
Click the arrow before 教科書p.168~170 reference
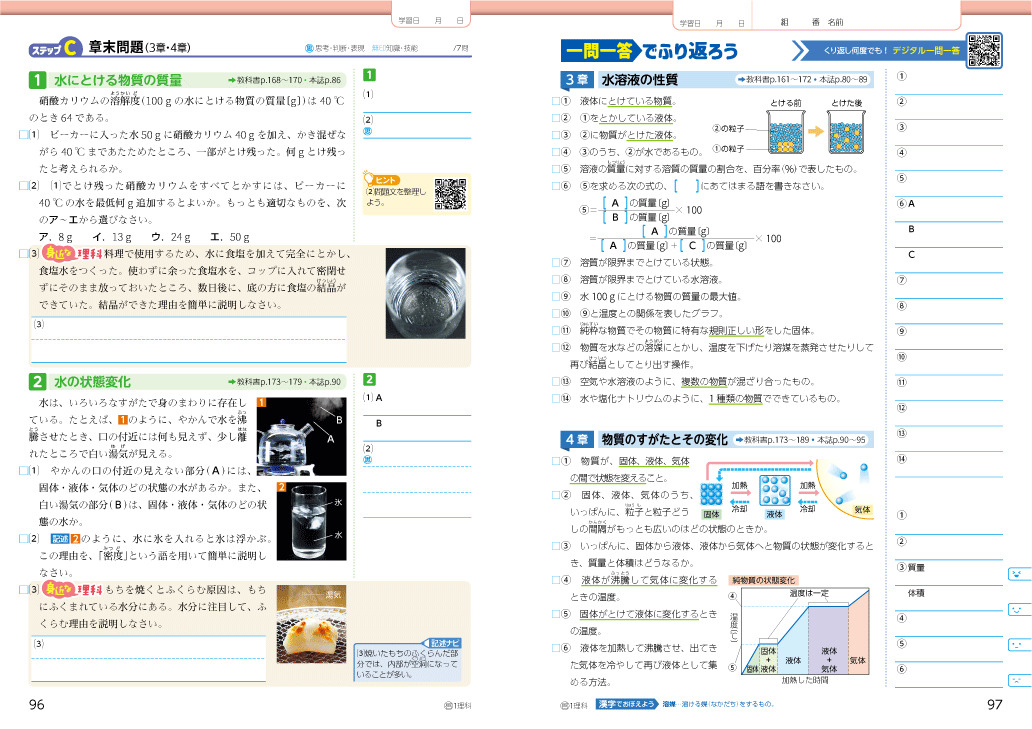(x=232, y=79)
